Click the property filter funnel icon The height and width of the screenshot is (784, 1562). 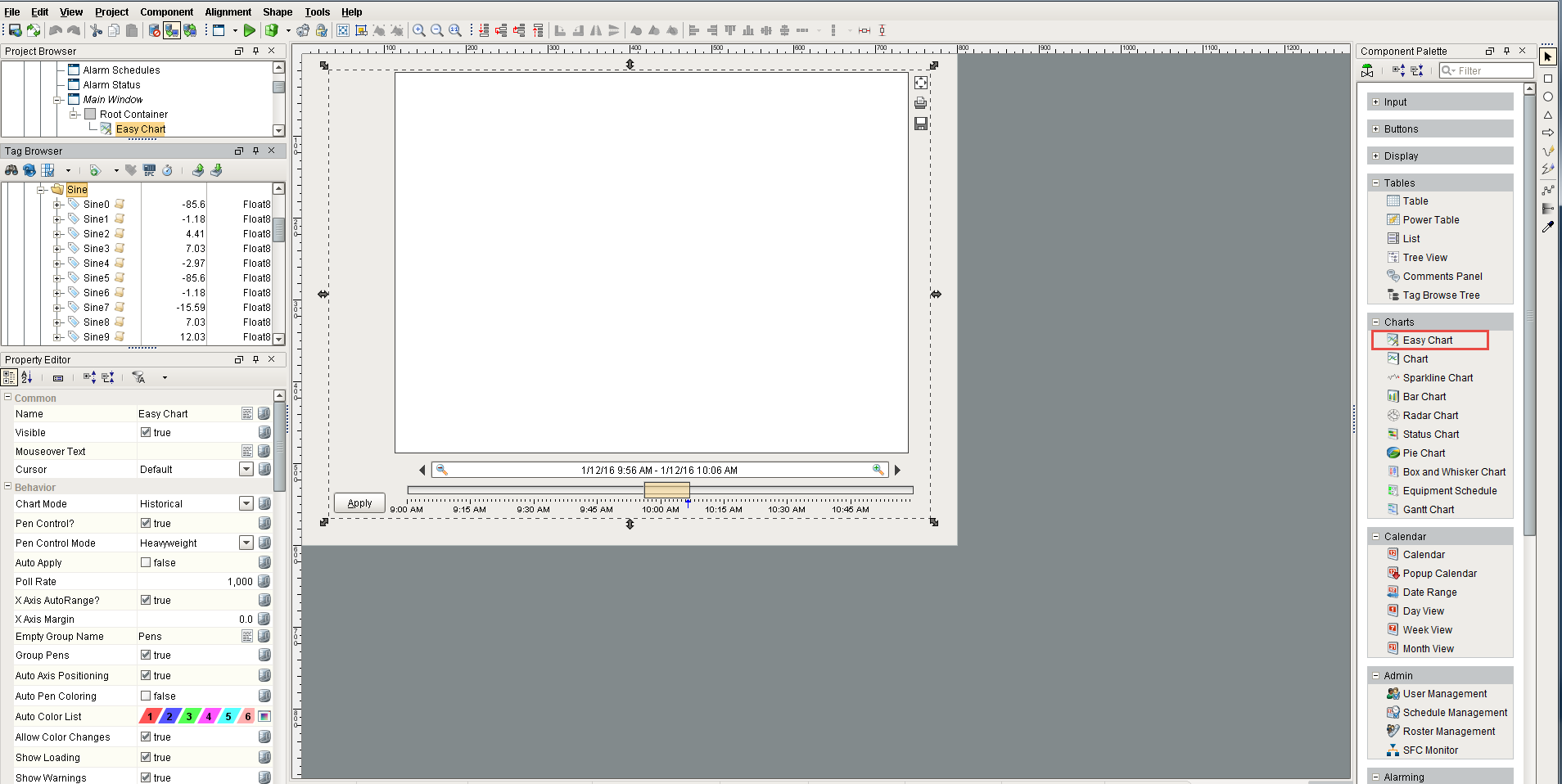[139, 377]
